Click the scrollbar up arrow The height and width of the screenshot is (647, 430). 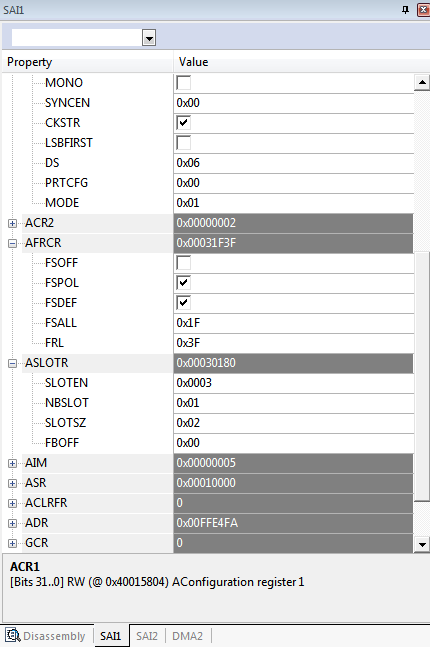(422, 83)
